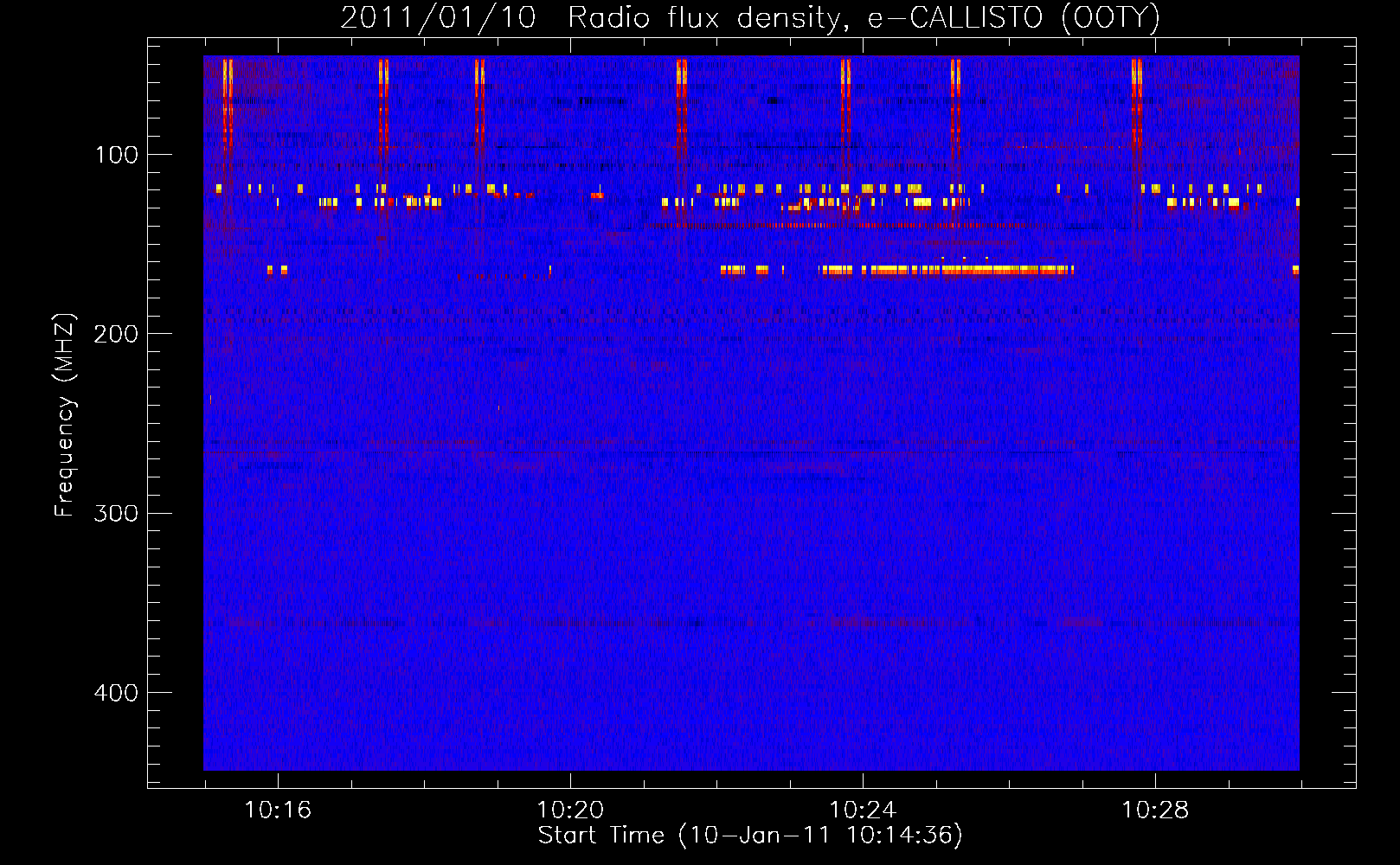Image resolution: width=1400 pixels, height=865 pixels.
Task: Click the "Frequency (MHZ)" axis label
Action: point(65,414)
